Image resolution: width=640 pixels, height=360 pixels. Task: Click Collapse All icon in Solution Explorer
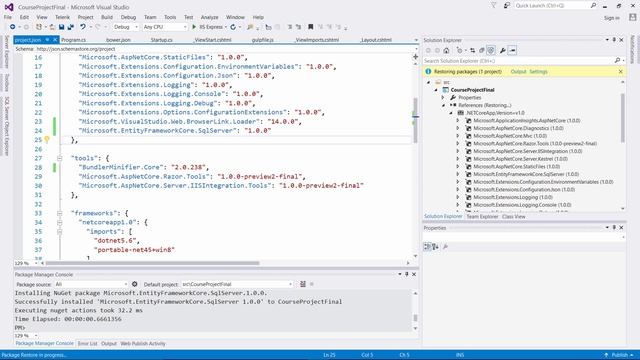coord(482,51)
